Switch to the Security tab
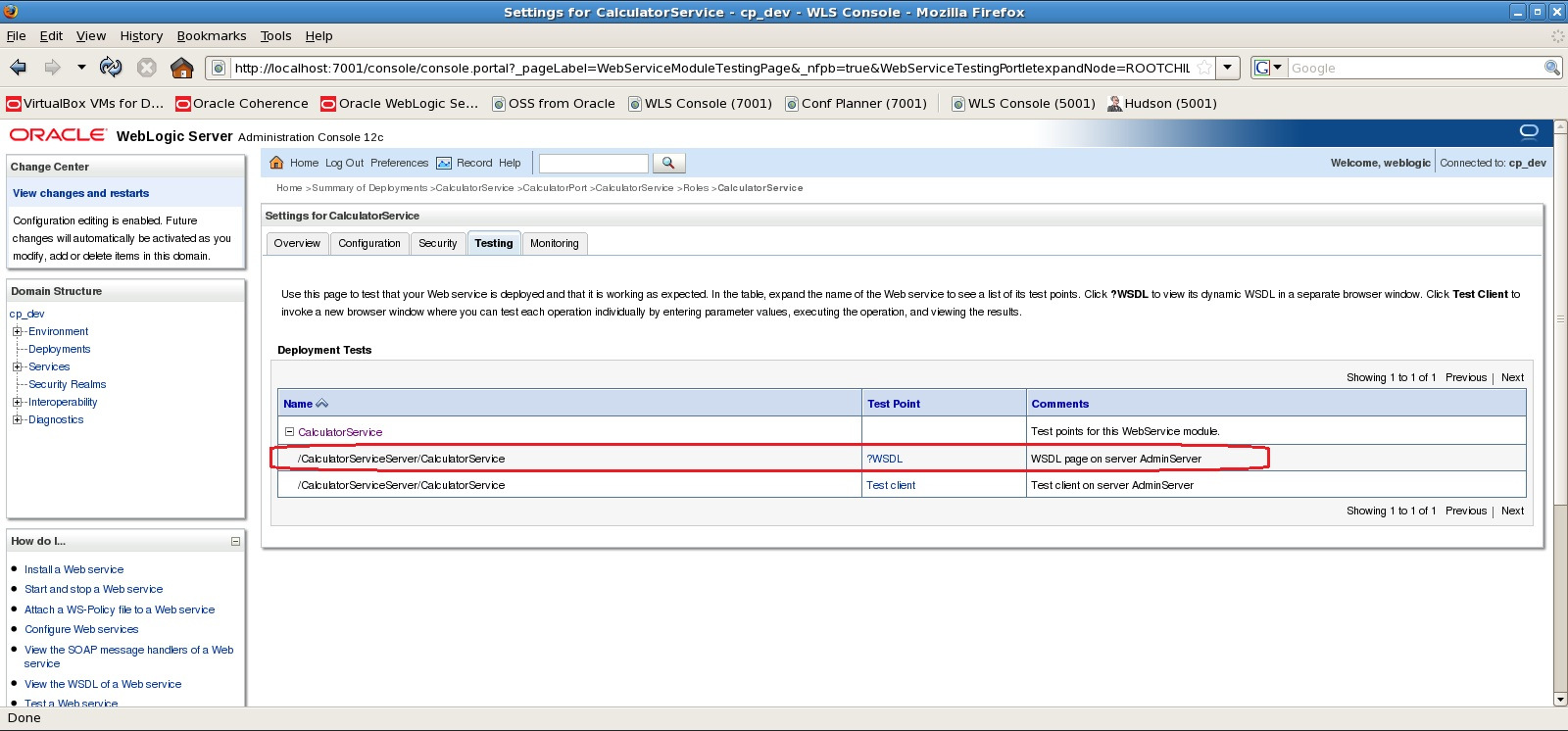1568x731 pixels. click(x=437, y=243)
